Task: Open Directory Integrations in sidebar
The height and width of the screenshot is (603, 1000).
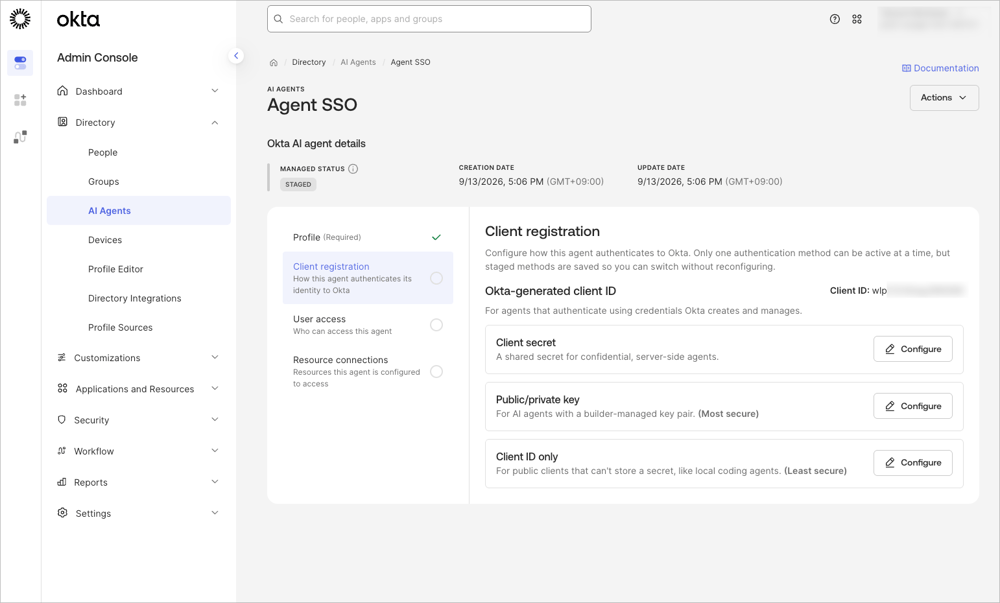Action: [x=135, y=298]
